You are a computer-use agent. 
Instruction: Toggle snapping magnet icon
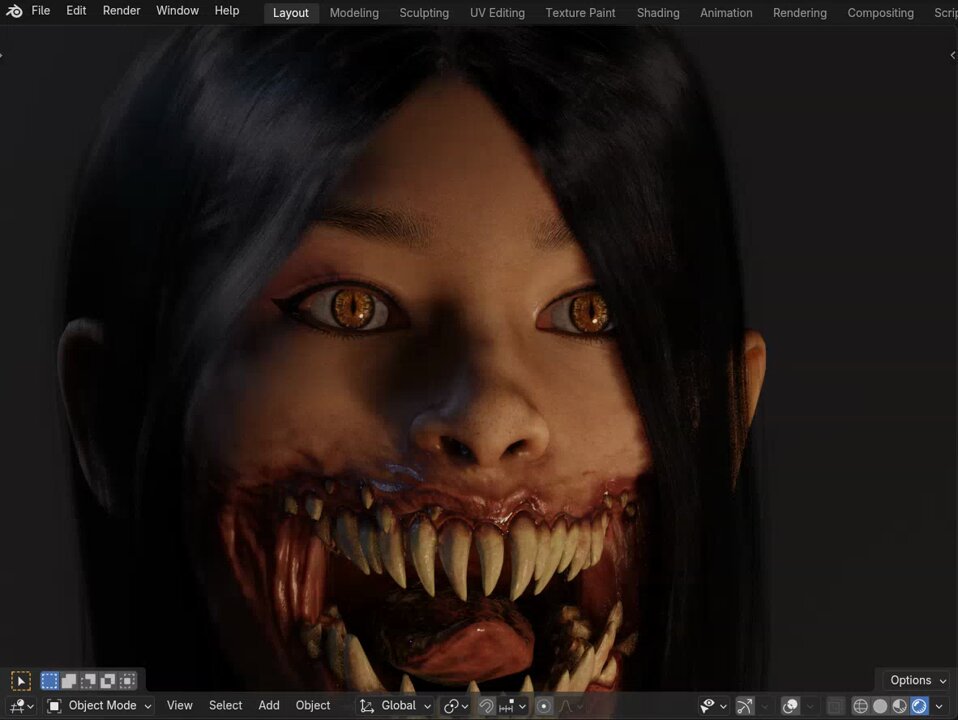486,706
